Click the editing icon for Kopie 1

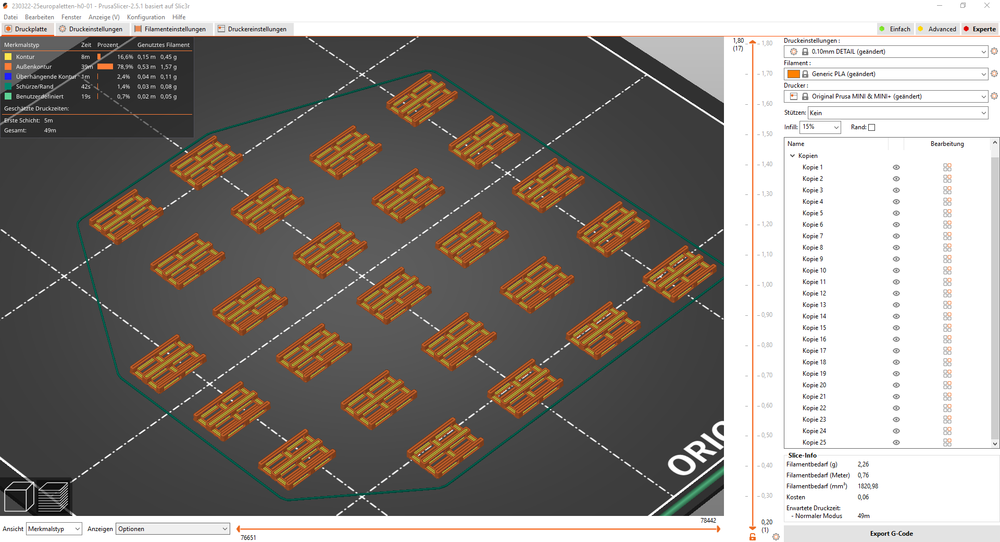(x=946, y=167)
